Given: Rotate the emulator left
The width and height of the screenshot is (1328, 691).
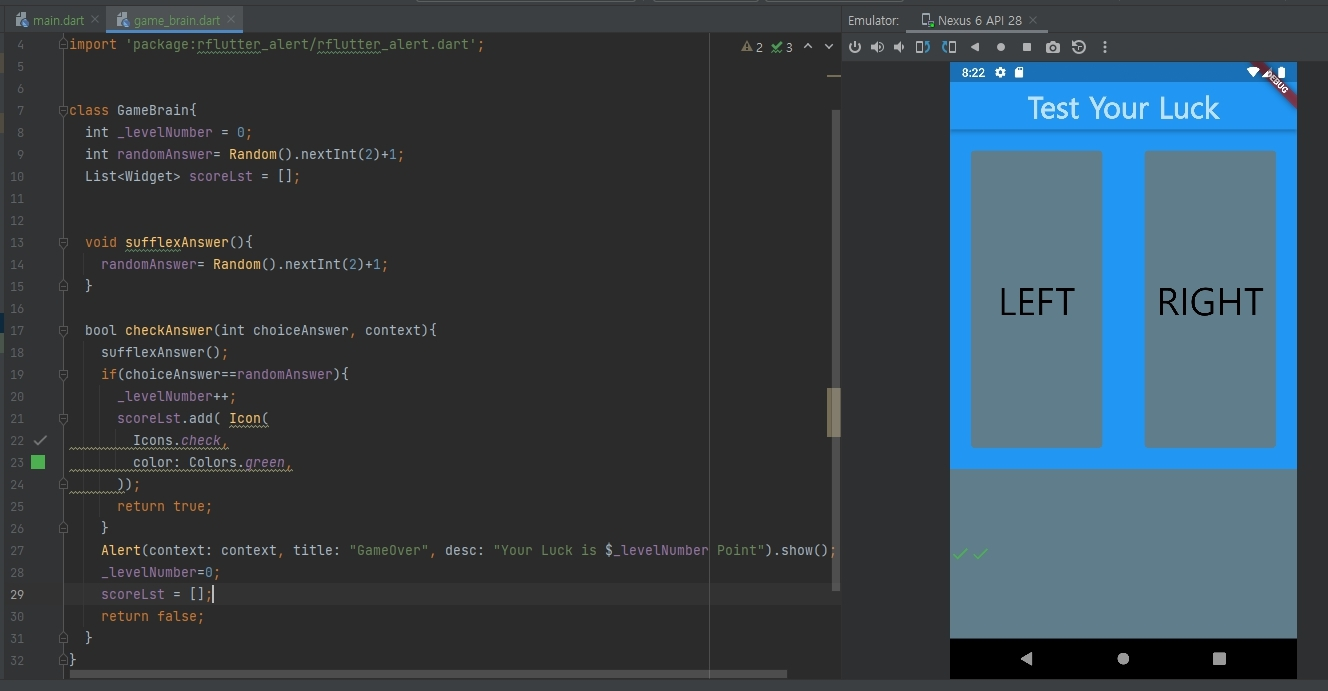Looking at the screenshot, I should coord(923,47).
